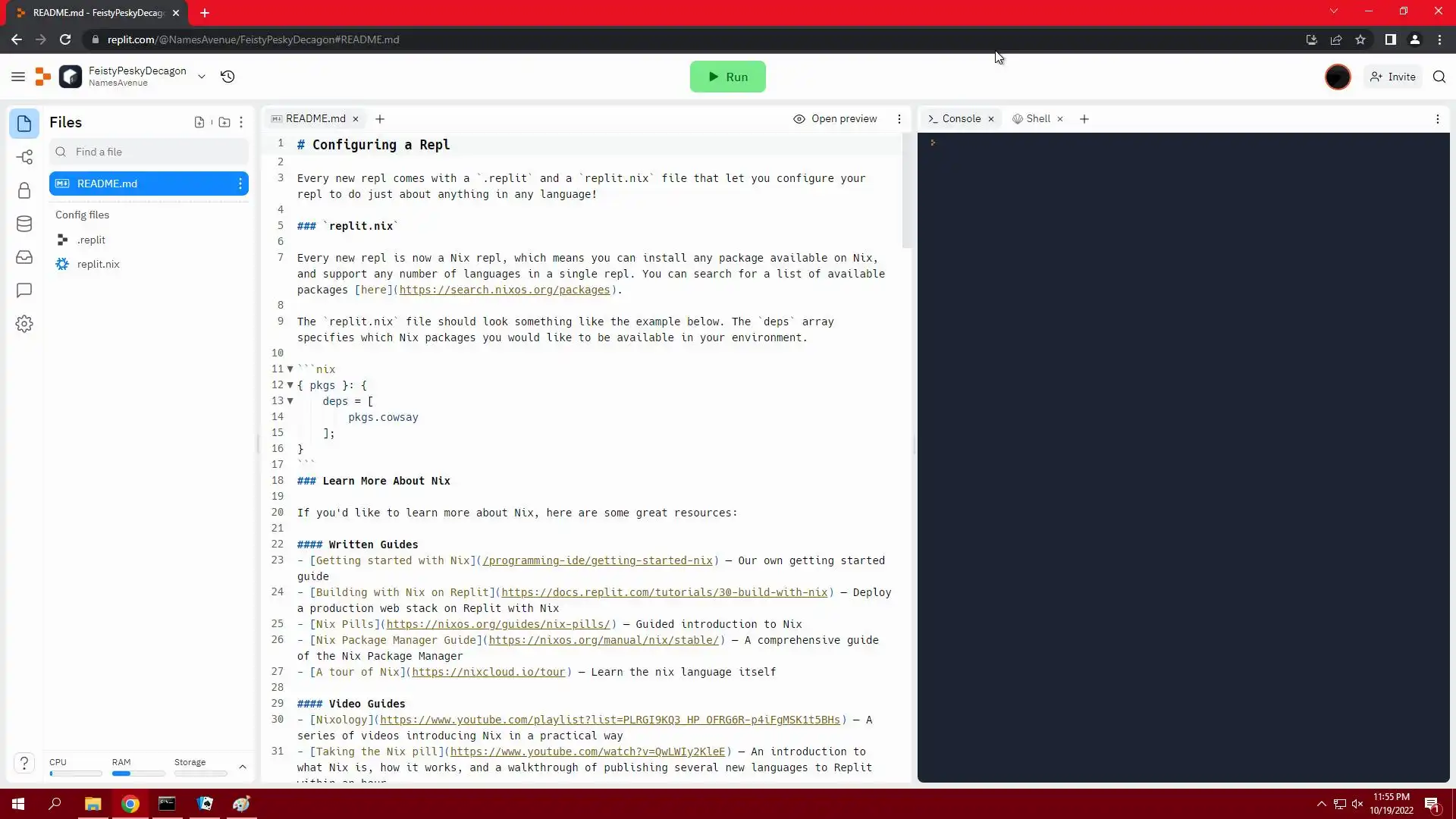Switch to the Shell tab
This screenshot has height=819, width=1456.
[x=1037, y=119]
